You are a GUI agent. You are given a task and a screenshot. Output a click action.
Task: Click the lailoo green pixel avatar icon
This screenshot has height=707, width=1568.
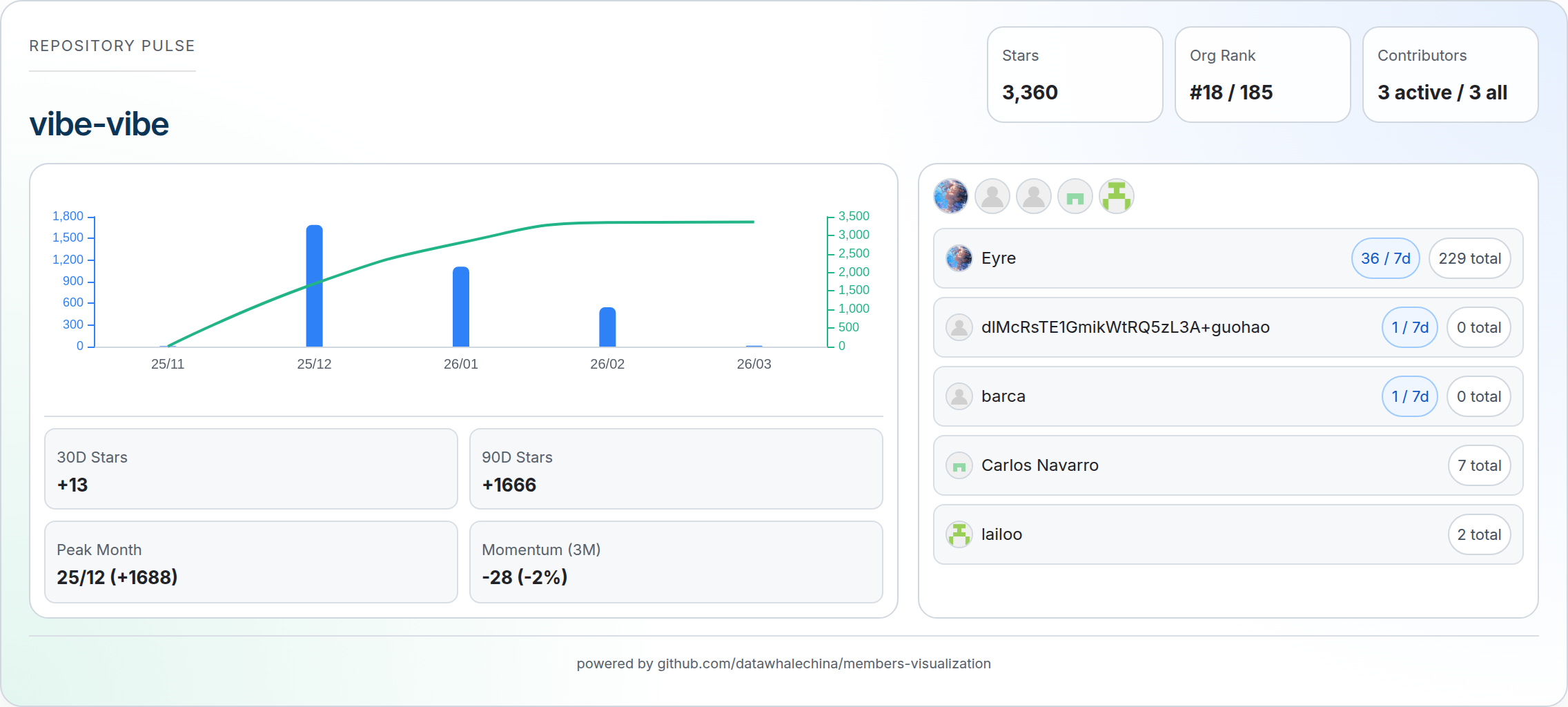point(1116,196)
